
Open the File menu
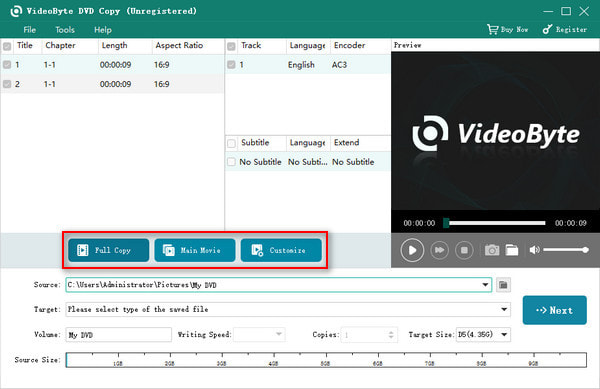(x=29, y=30)
